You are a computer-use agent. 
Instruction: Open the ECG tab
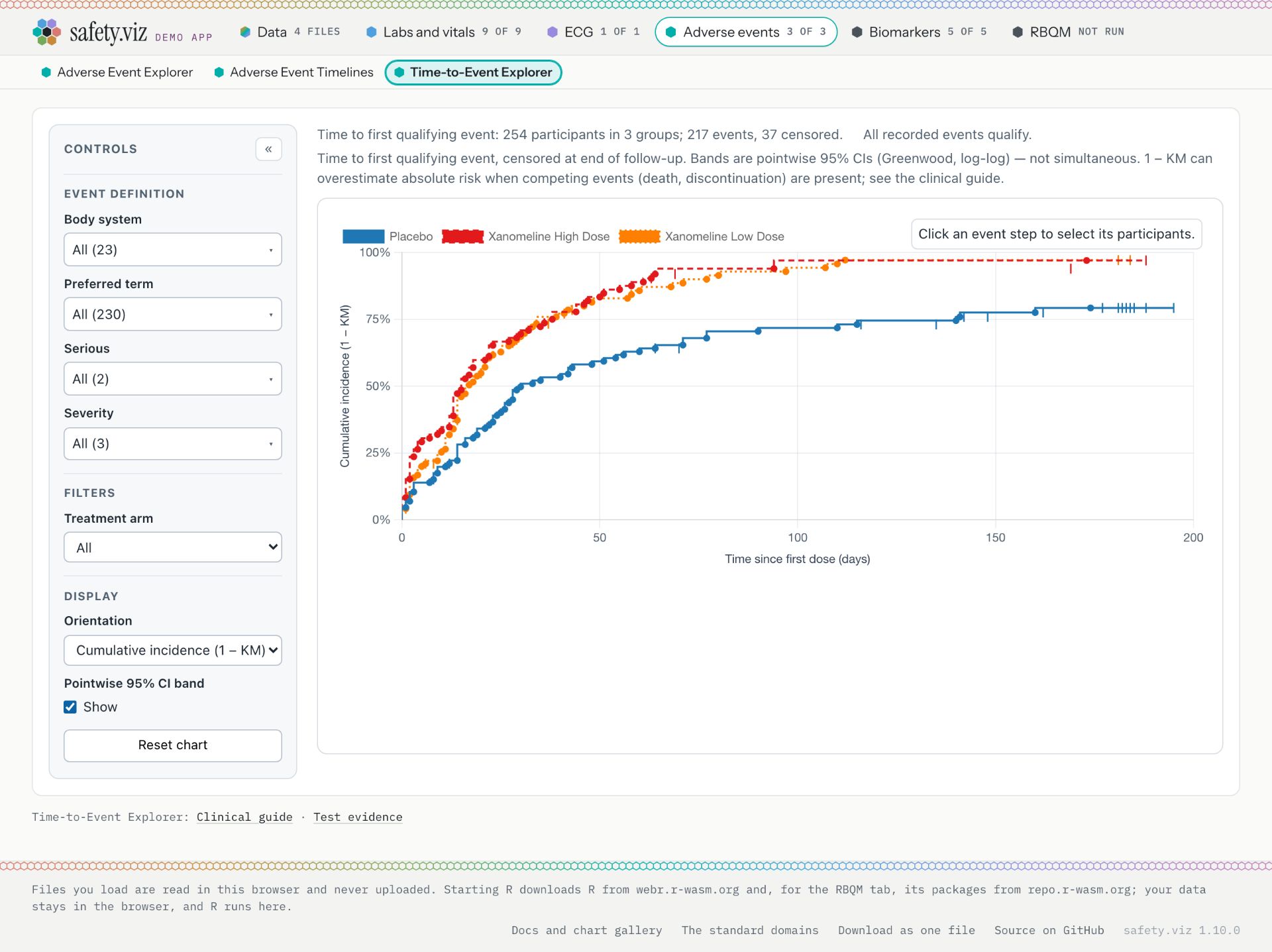tap(593, 32)
